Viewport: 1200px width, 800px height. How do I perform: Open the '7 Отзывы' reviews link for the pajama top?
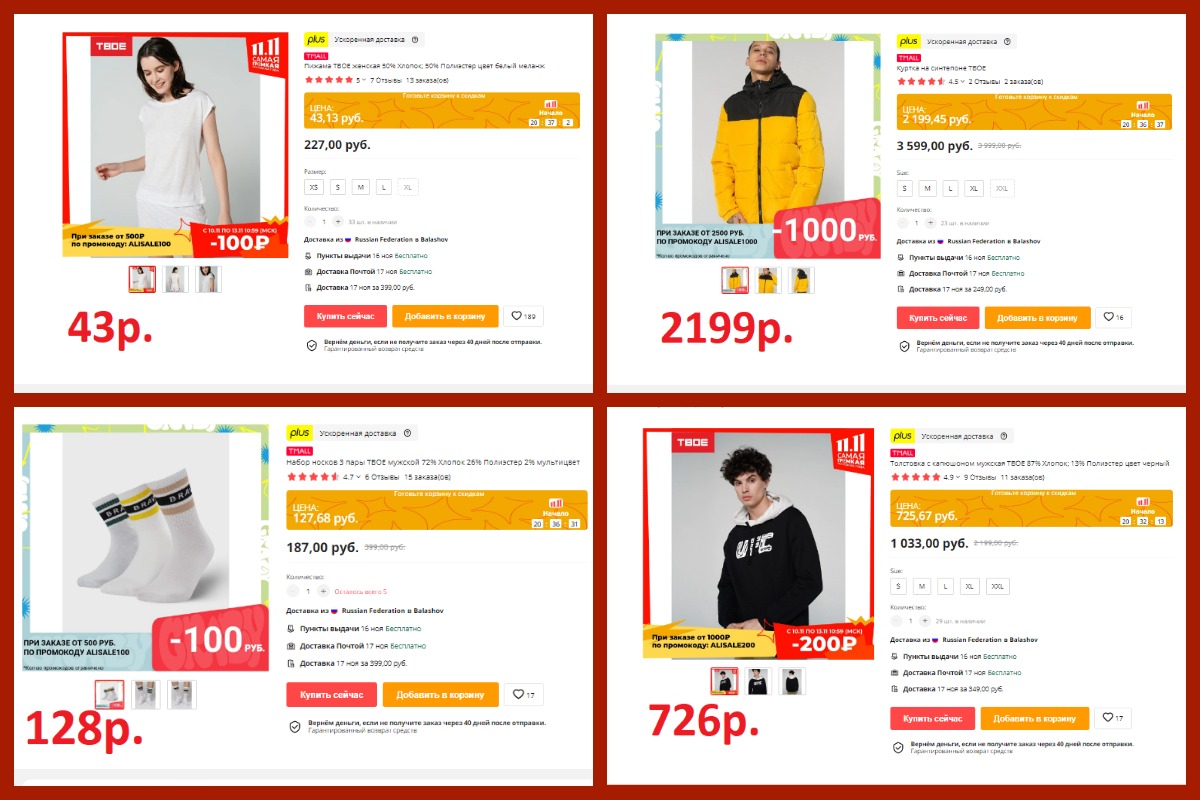pos(385,80)
